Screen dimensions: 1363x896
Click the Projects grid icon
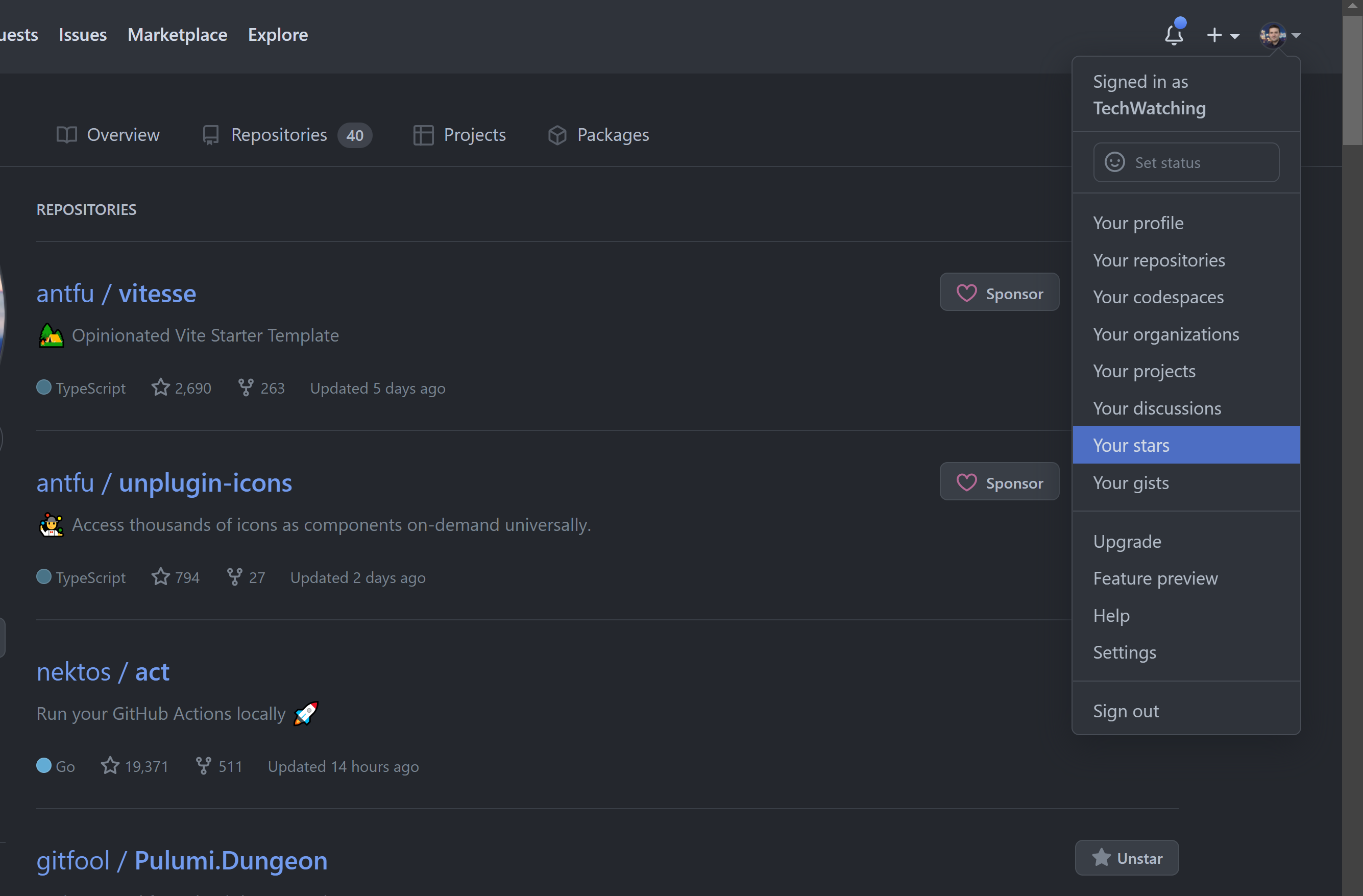point(423,135)
